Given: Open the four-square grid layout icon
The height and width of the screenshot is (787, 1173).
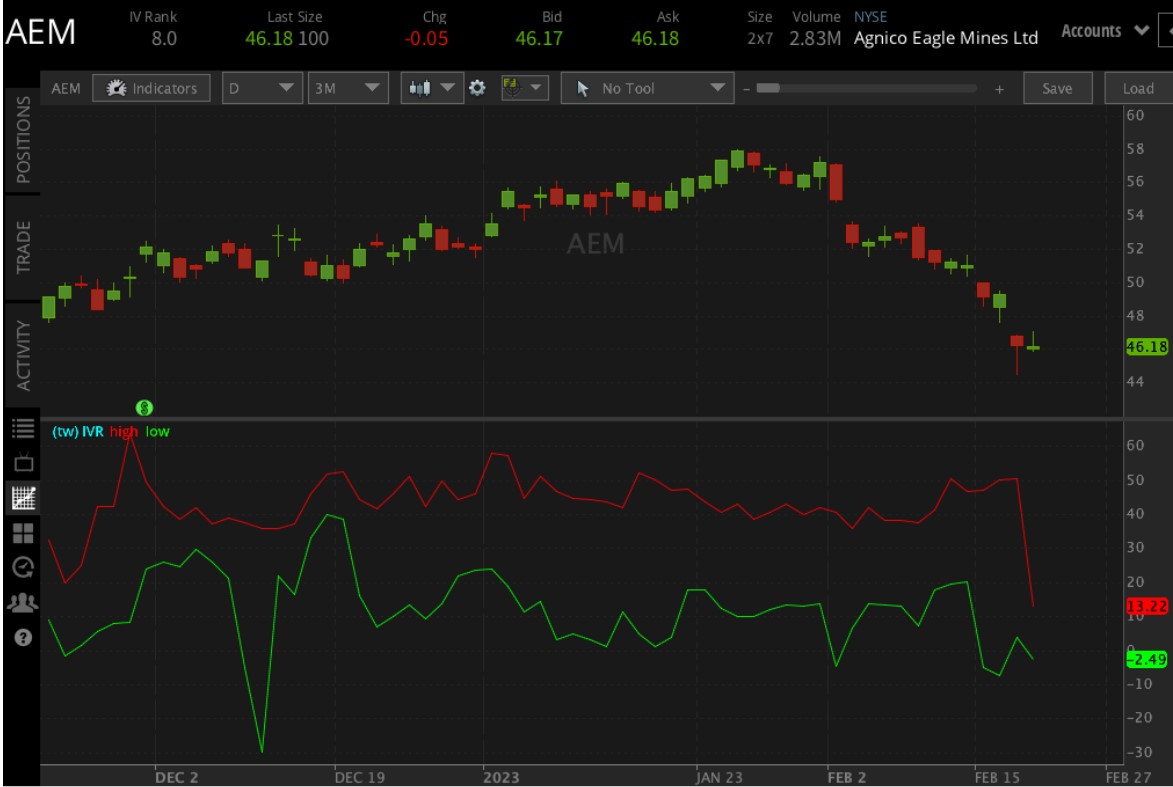Looking at the screenshot, I should pyautogui.click(x=22, y=533).
